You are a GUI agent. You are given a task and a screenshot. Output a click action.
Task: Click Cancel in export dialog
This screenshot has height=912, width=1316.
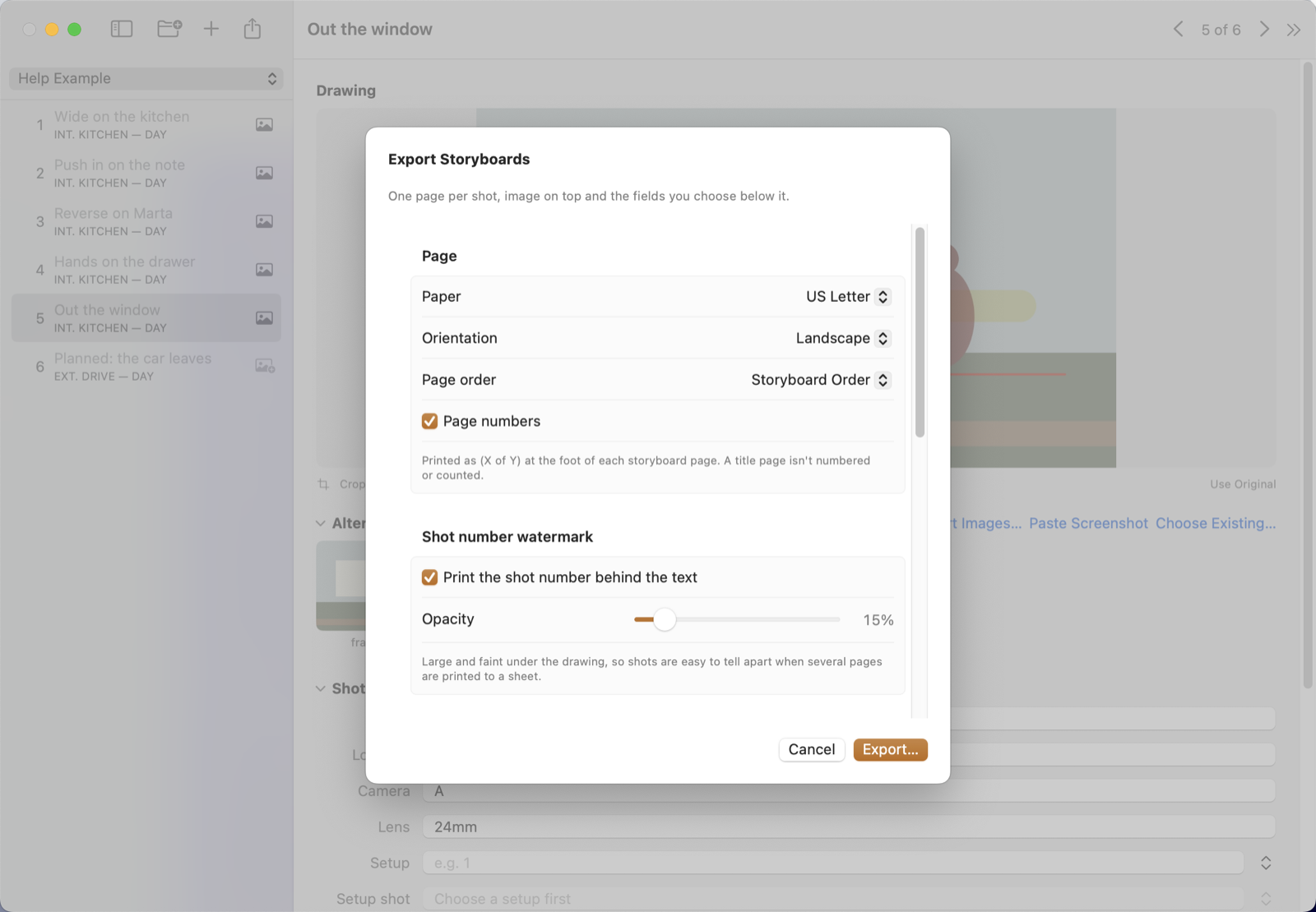pos(811,749)
